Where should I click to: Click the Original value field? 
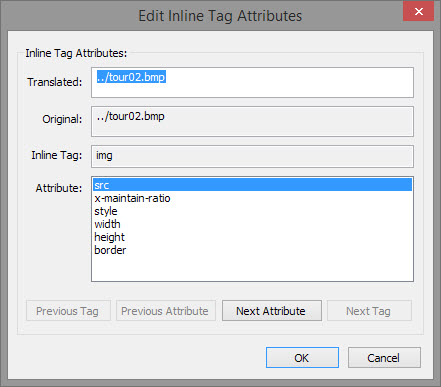[252, 121]
